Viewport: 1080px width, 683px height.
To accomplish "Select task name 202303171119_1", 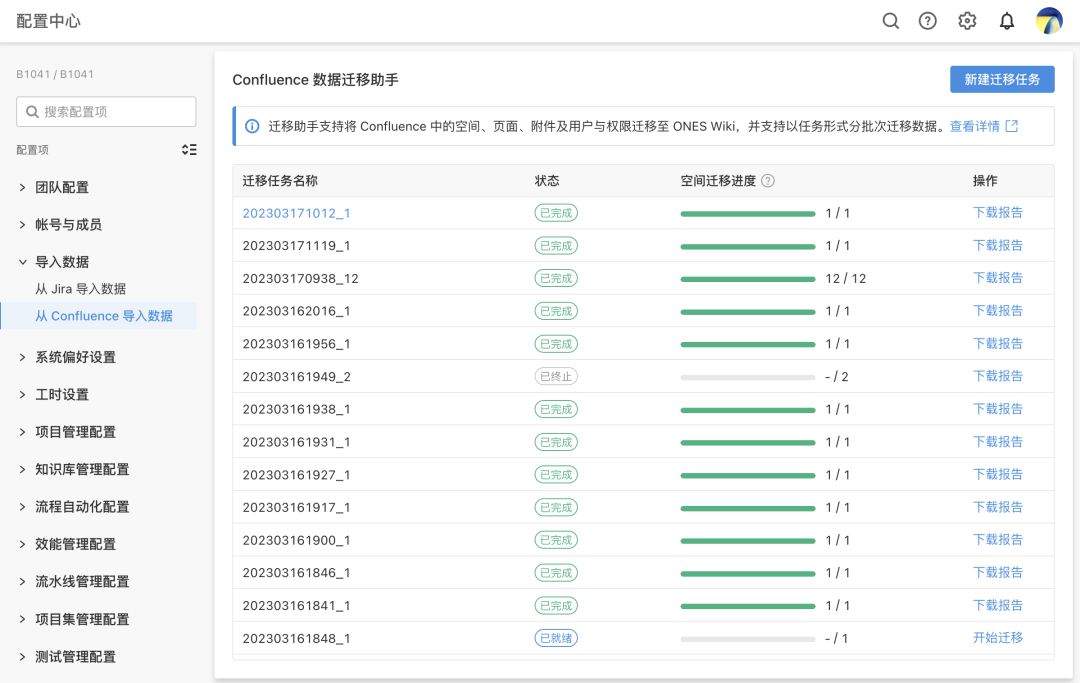I will tap(296, 246).
